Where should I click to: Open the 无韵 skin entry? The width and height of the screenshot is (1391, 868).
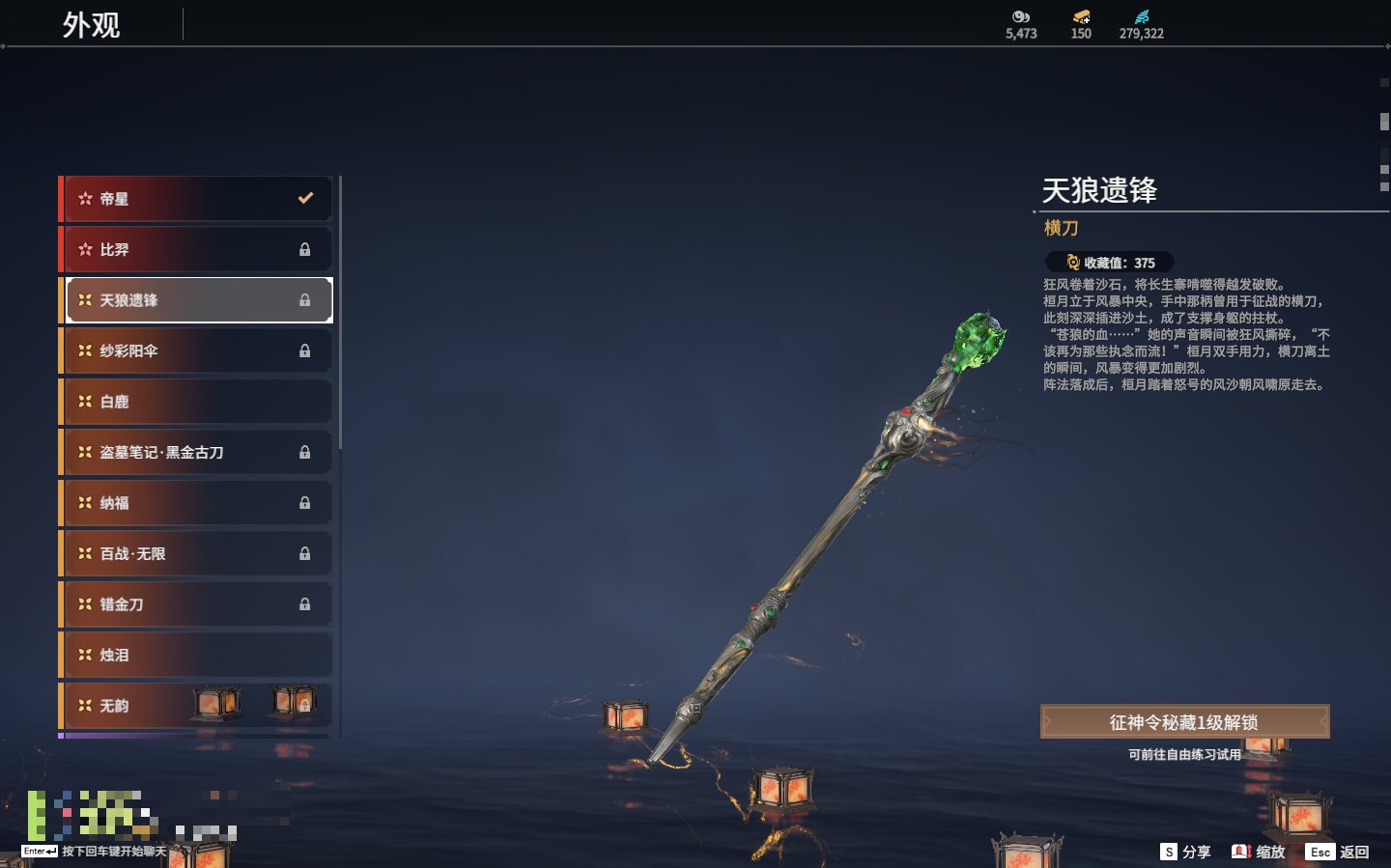[196, 706]
